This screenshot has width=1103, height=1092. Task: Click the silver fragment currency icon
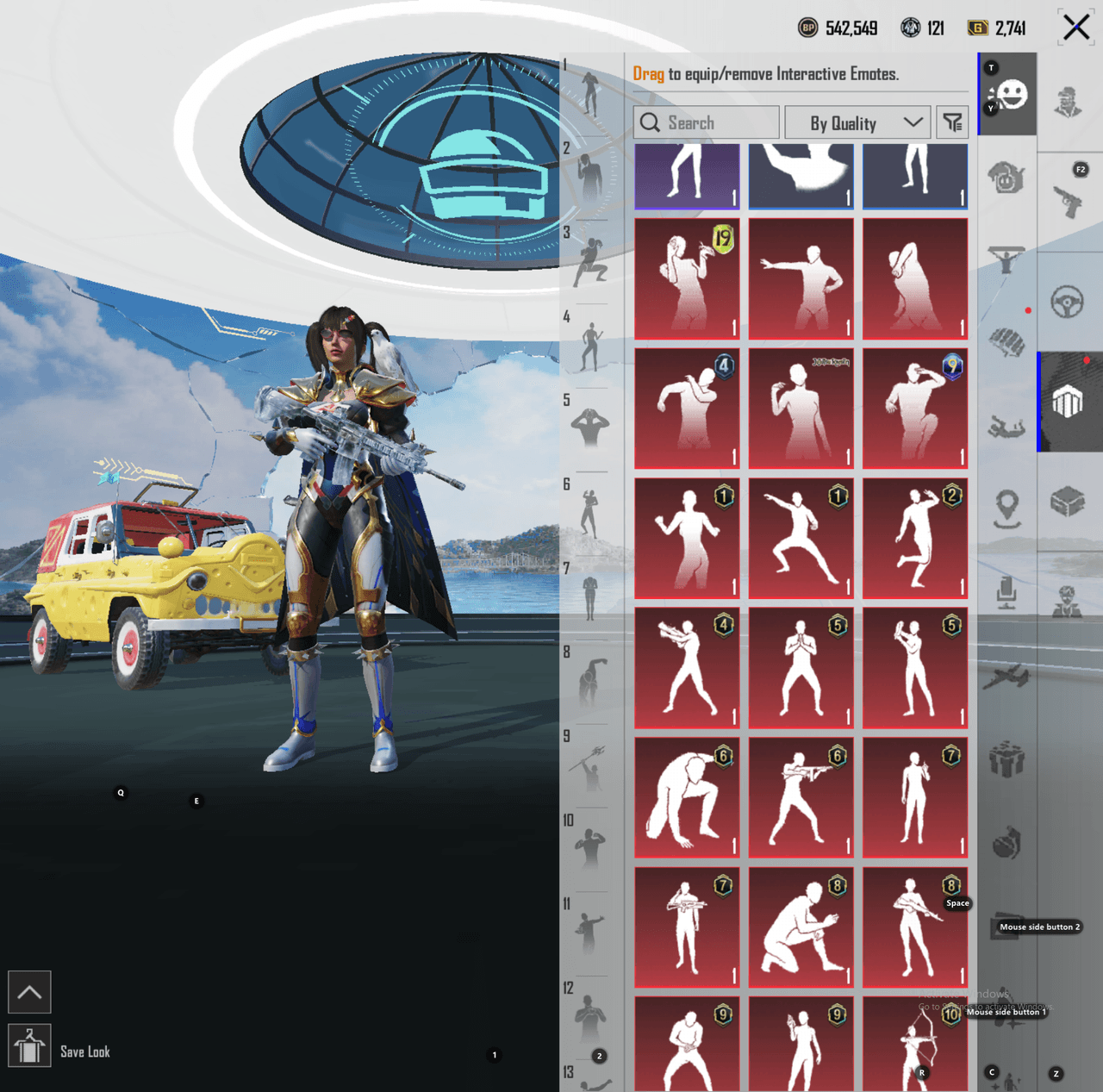[x=911, y=28]
